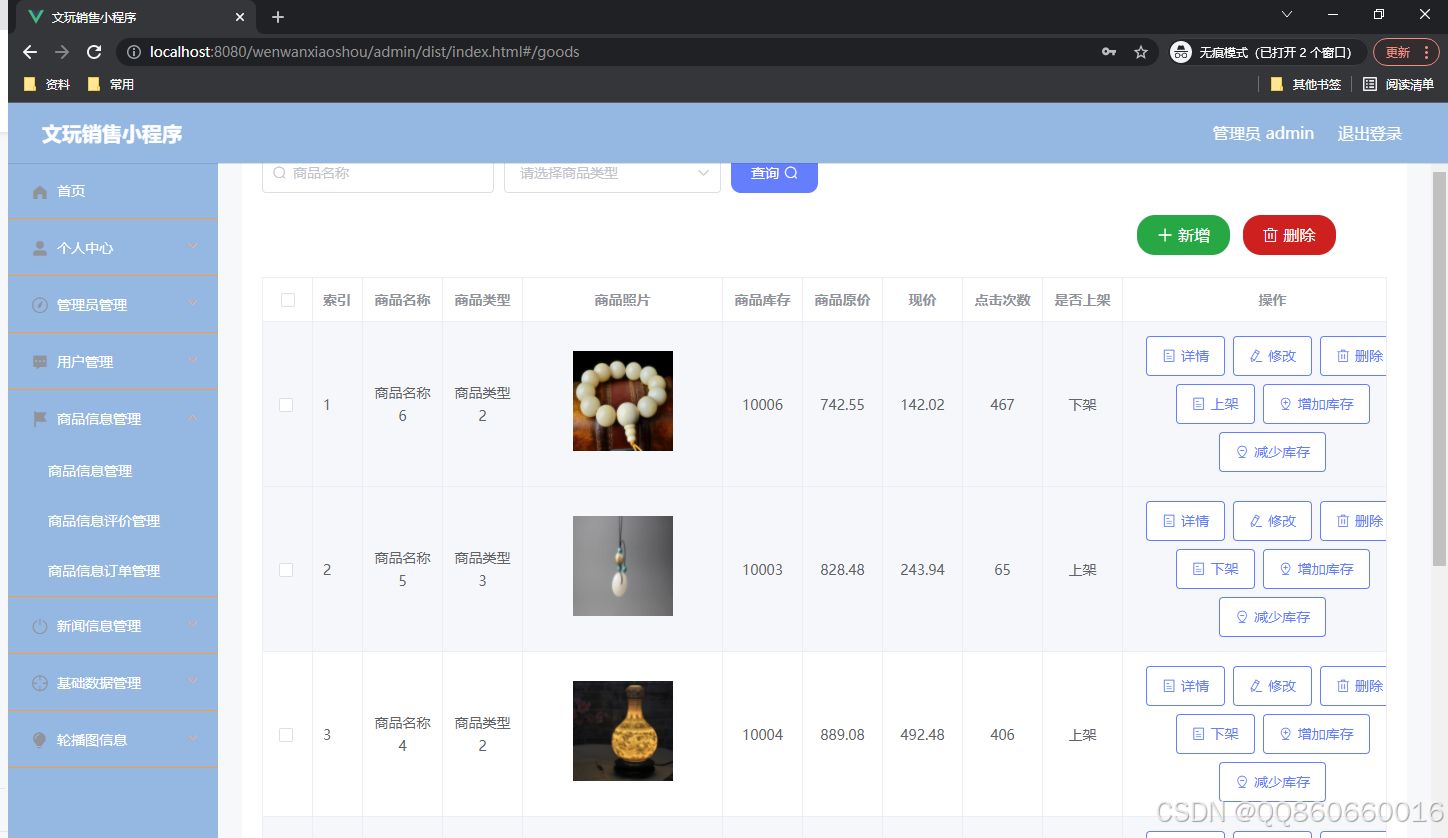Open the saved passwords key icon
This screenshot has height=838, width=1448.
point(1109,52)
